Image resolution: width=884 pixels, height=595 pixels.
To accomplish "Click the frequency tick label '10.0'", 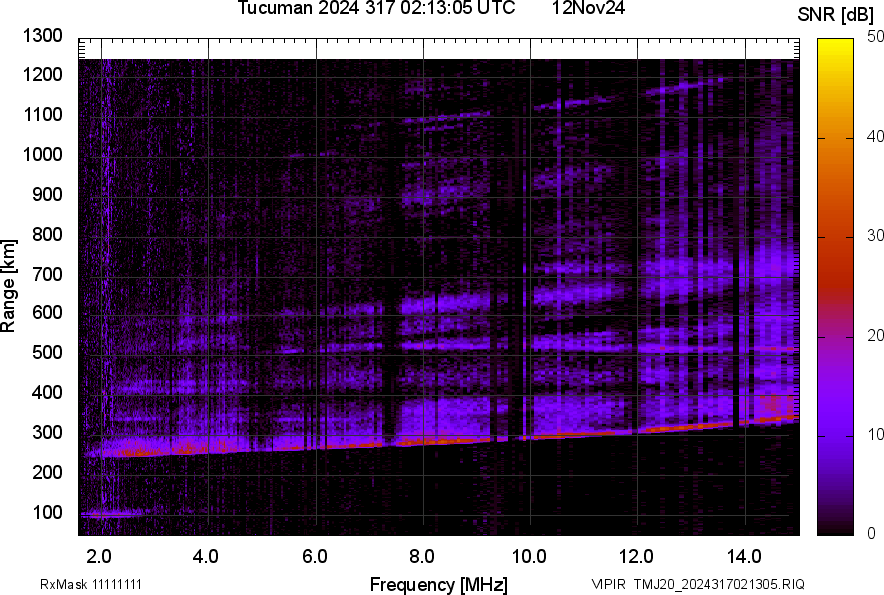I will 529,557.
